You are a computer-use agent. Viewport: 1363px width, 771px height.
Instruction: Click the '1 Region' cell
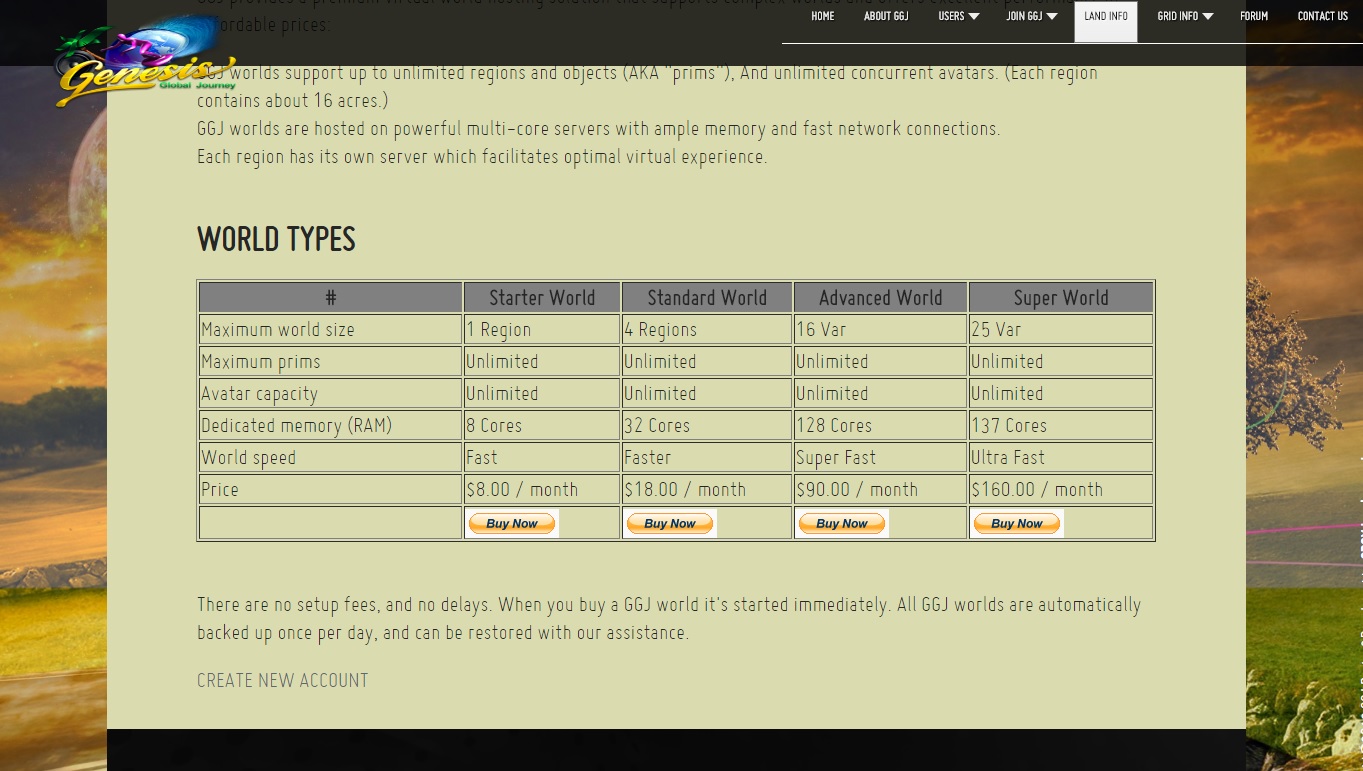pos(542,329)
